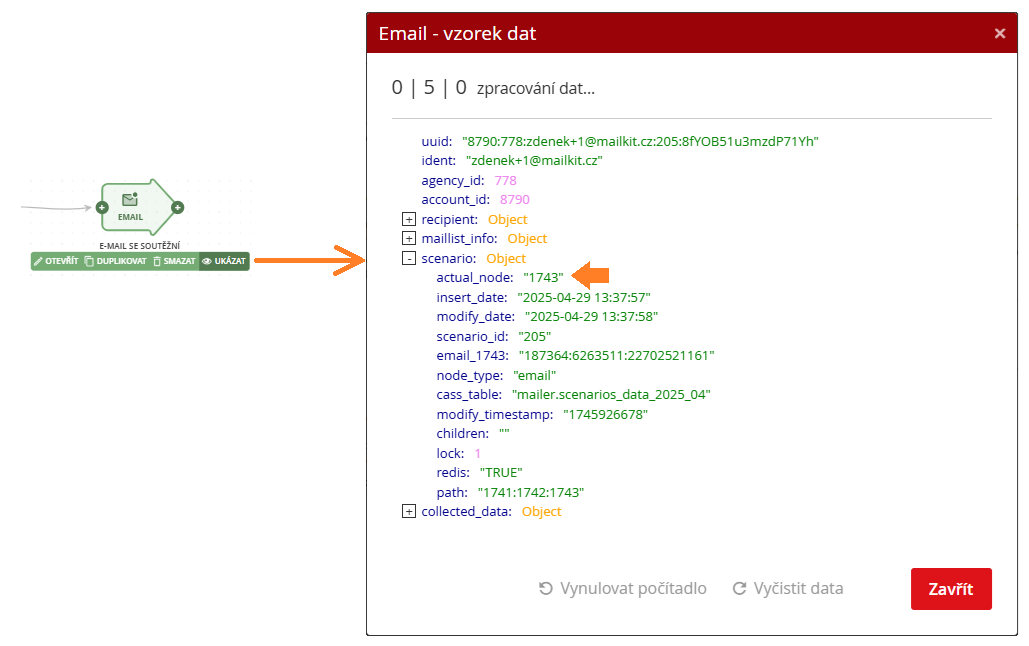Screen dimensions: 1029x646
Task: Click the node_type value "email"
Action: point(534,376)
